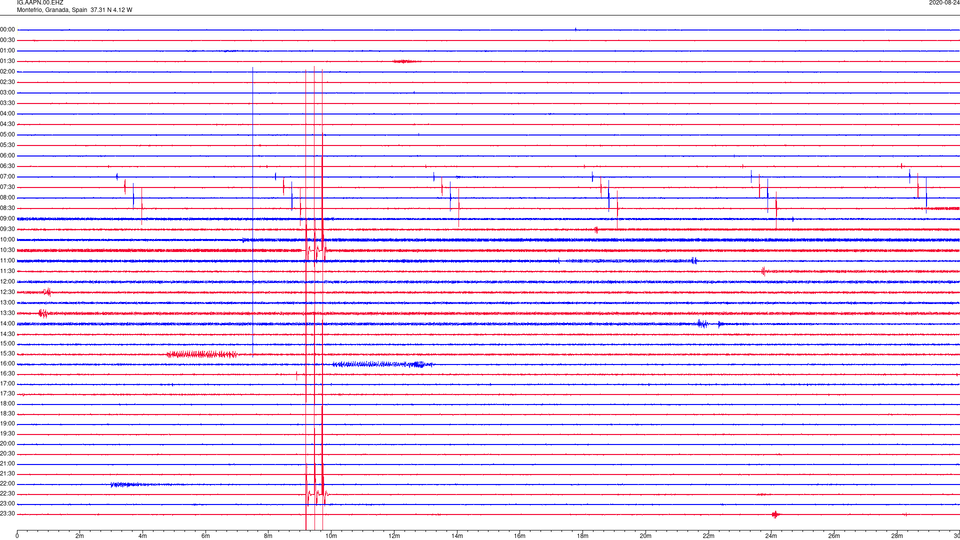Click the "21:00" time row label

pyautogui.click(x=8, y=464)
